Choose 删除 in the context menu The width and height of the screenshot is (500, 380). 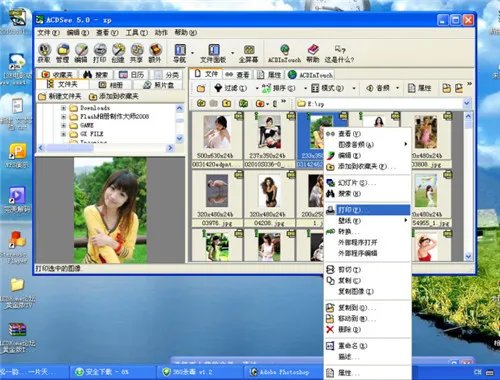[x=367, y=329]
